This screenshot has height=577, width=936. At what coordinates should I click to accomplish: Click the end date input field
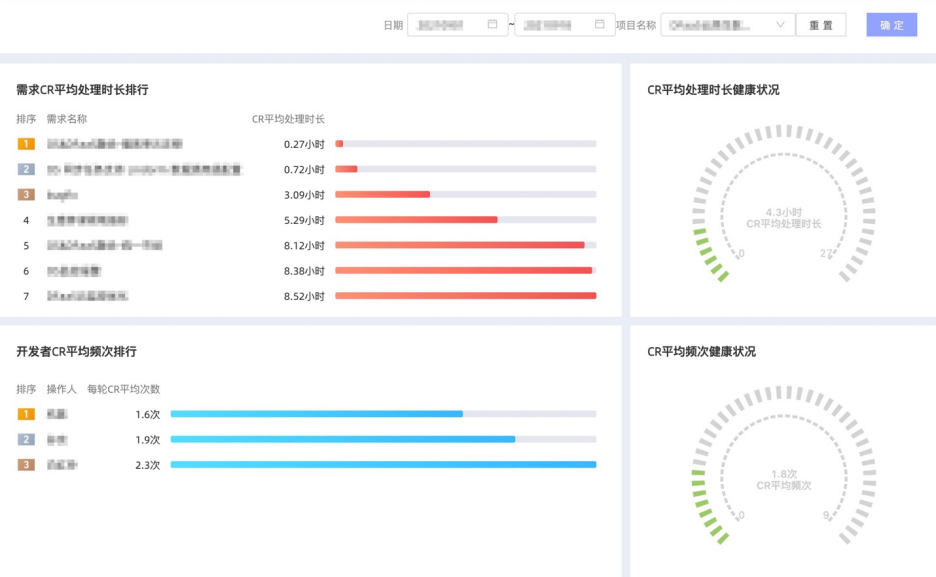[553, 25]
